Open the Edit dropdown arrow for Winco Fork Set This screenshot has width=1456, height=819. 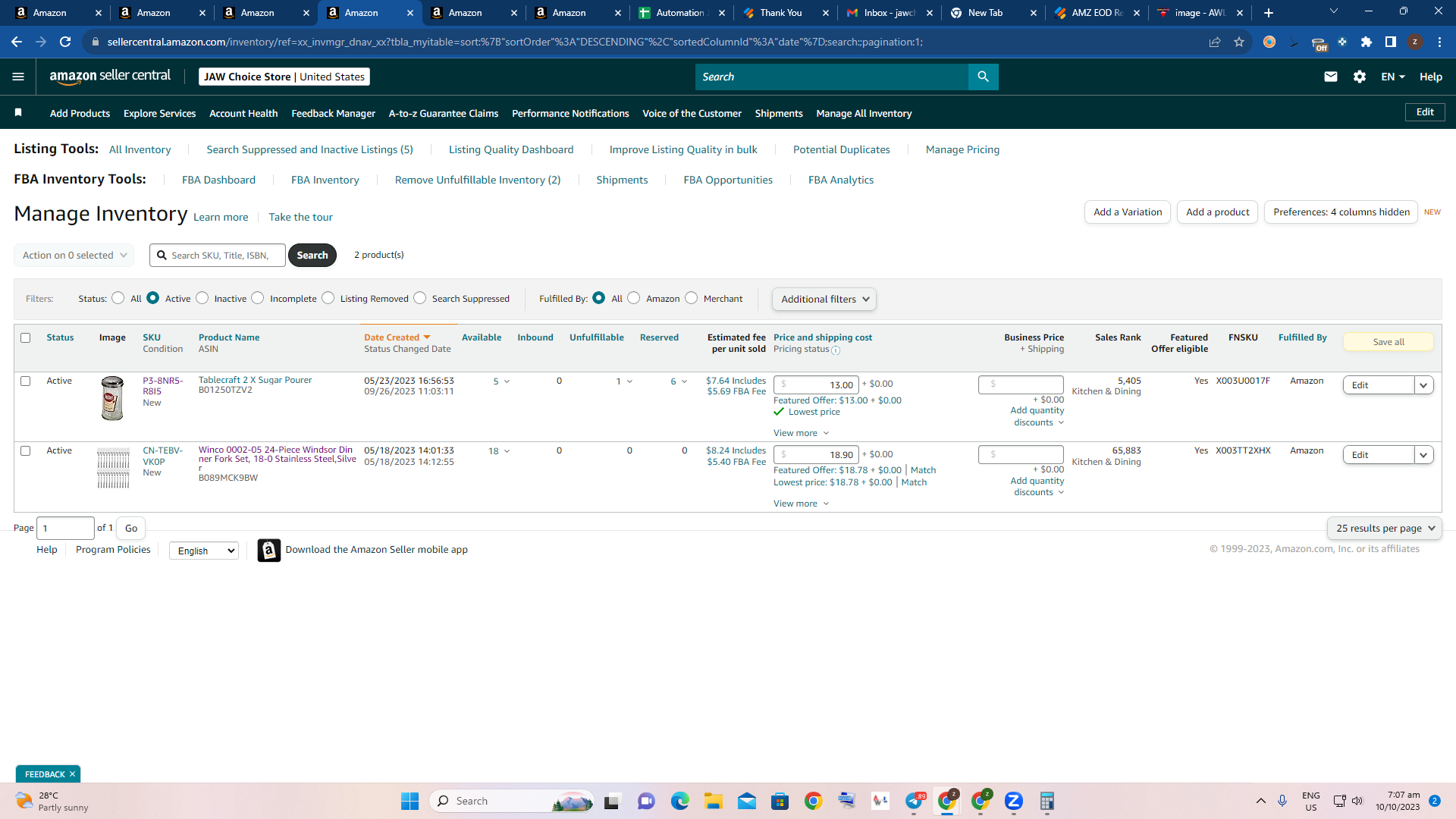pos(1424,455)
